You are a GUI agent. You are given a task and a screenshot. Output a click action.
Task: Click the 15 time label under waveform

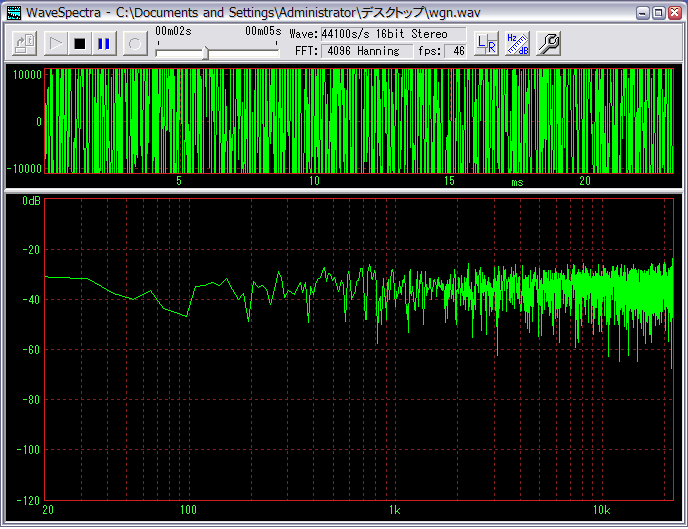coord(449,181)
